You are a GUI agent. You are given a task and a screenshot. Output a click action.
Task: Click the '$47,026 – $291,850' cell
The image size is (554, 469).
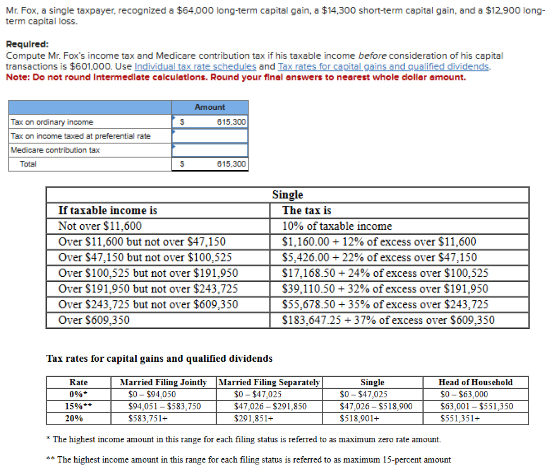pyautogui.click(x=270, y=406)
